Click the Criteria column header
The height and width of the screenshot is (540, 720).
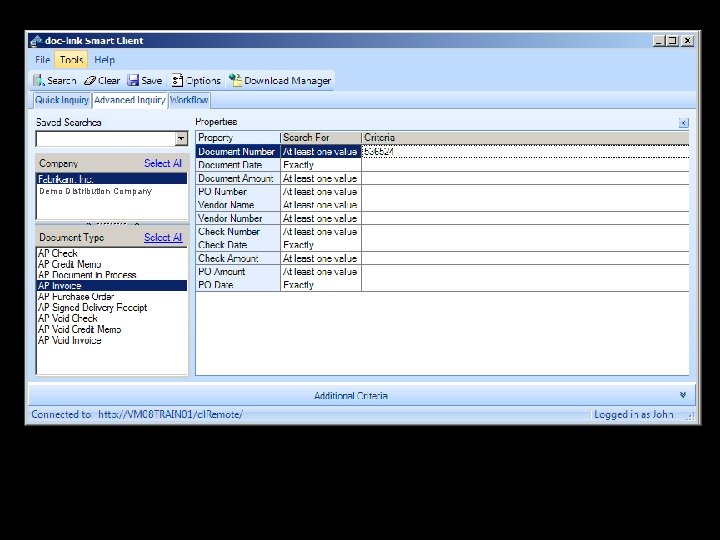525,137
